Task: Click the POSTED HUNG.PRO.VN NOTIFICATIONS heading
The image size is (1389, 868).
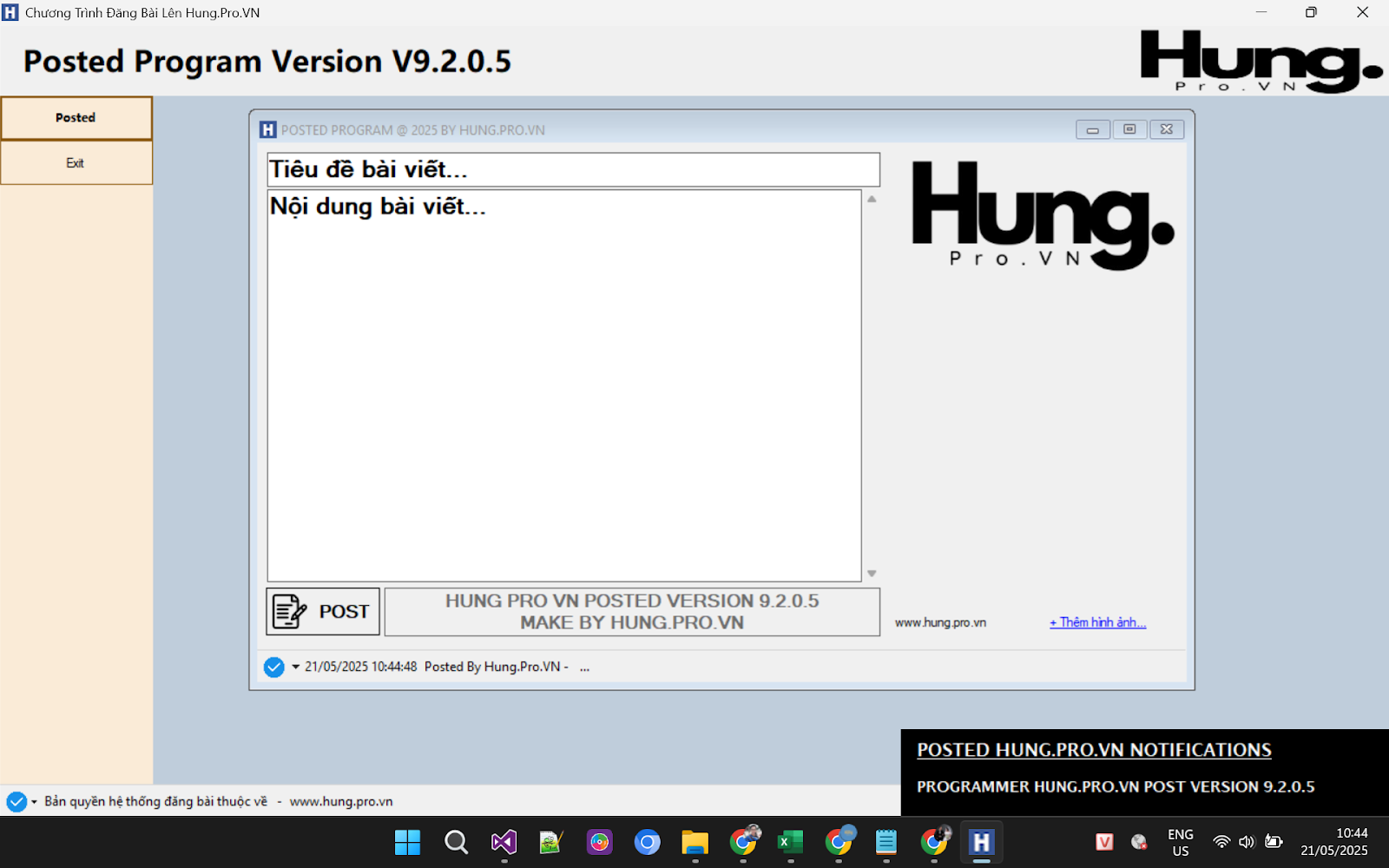Action: click(x=1094, y=750)
